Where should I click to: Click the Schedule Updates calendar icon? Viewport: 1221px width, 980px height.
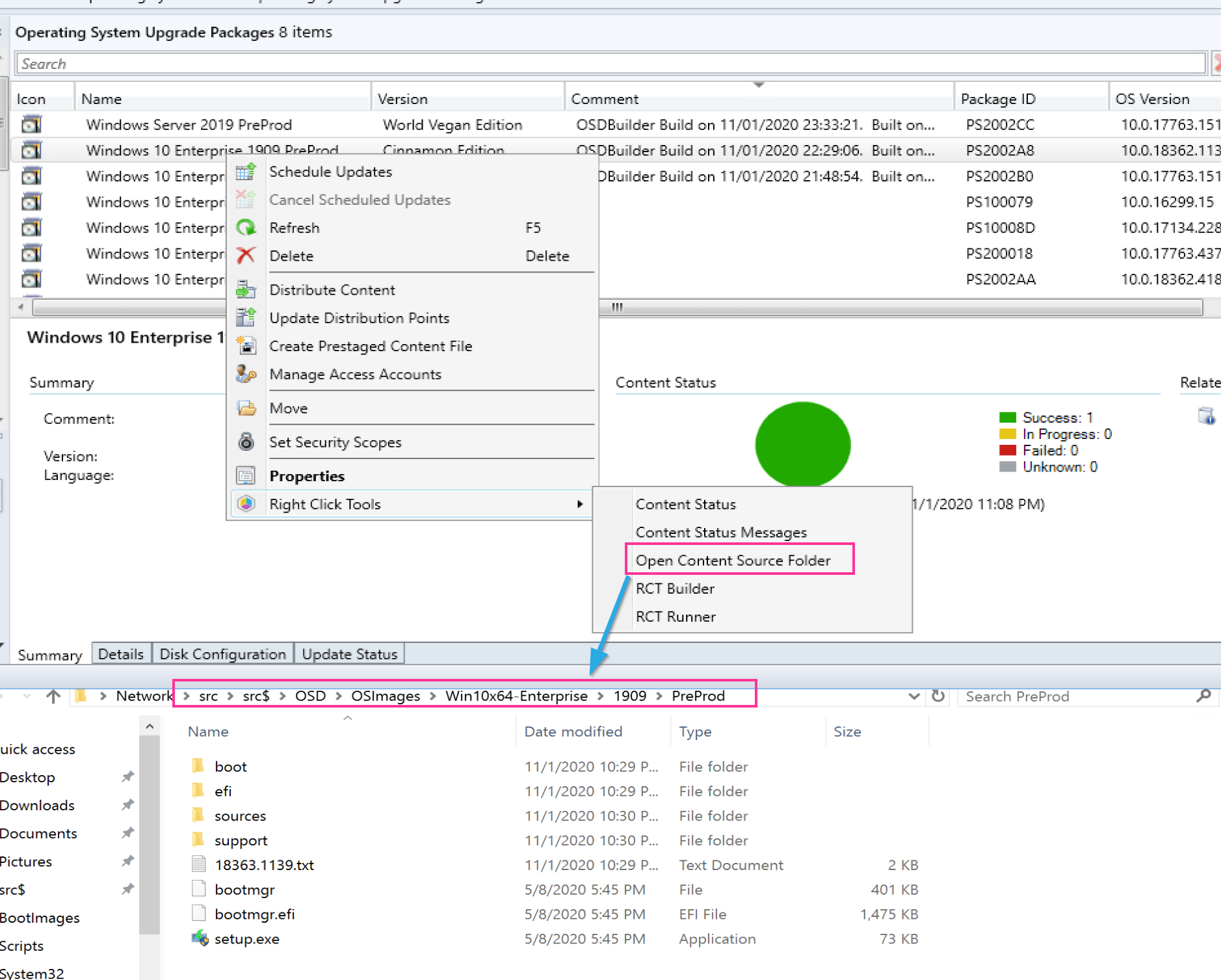point(246,172)
